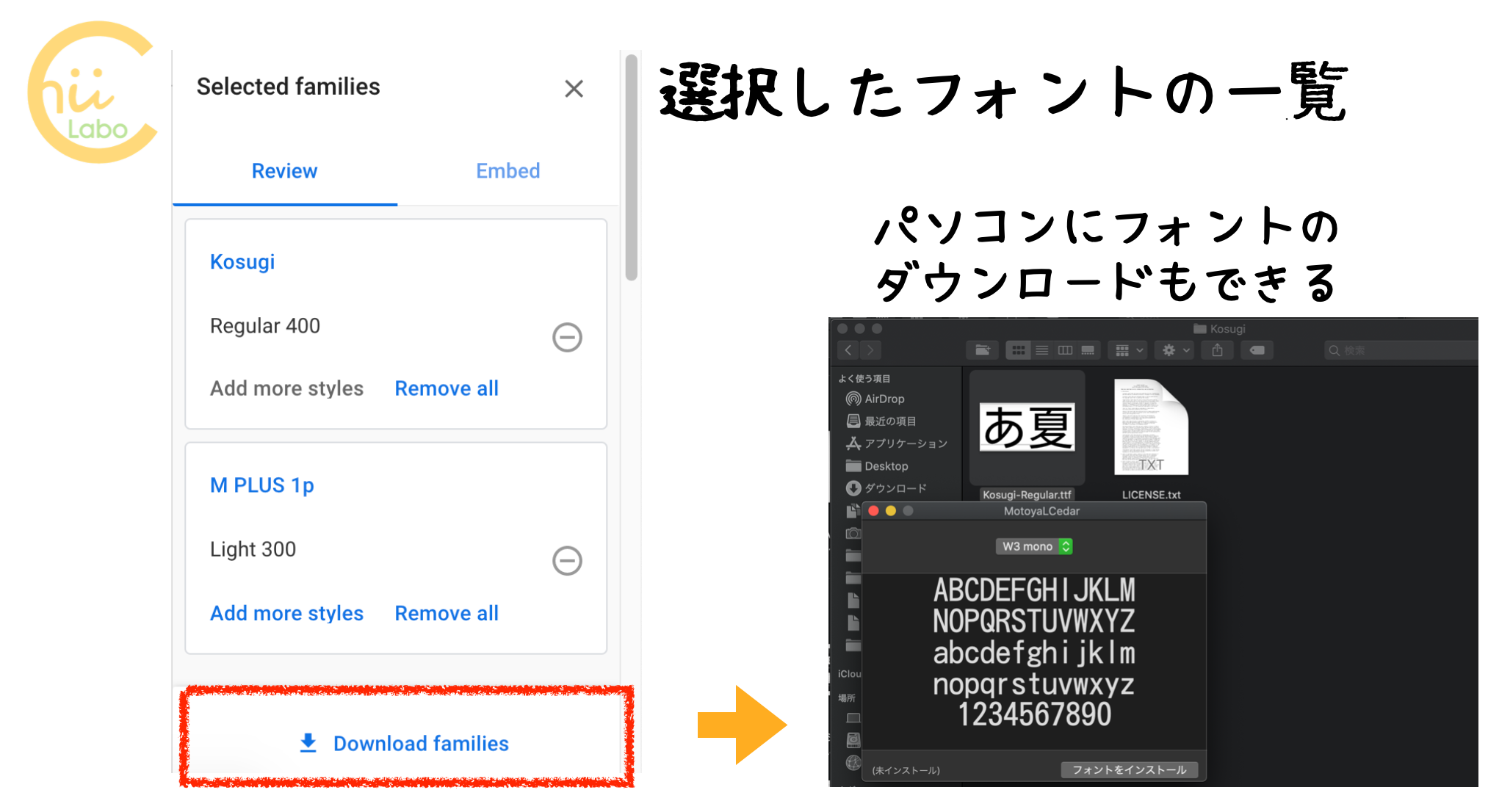1488x812 pixels.
Task: Click the back navigation arrow in Finder
Action: (x=848, y=350)
